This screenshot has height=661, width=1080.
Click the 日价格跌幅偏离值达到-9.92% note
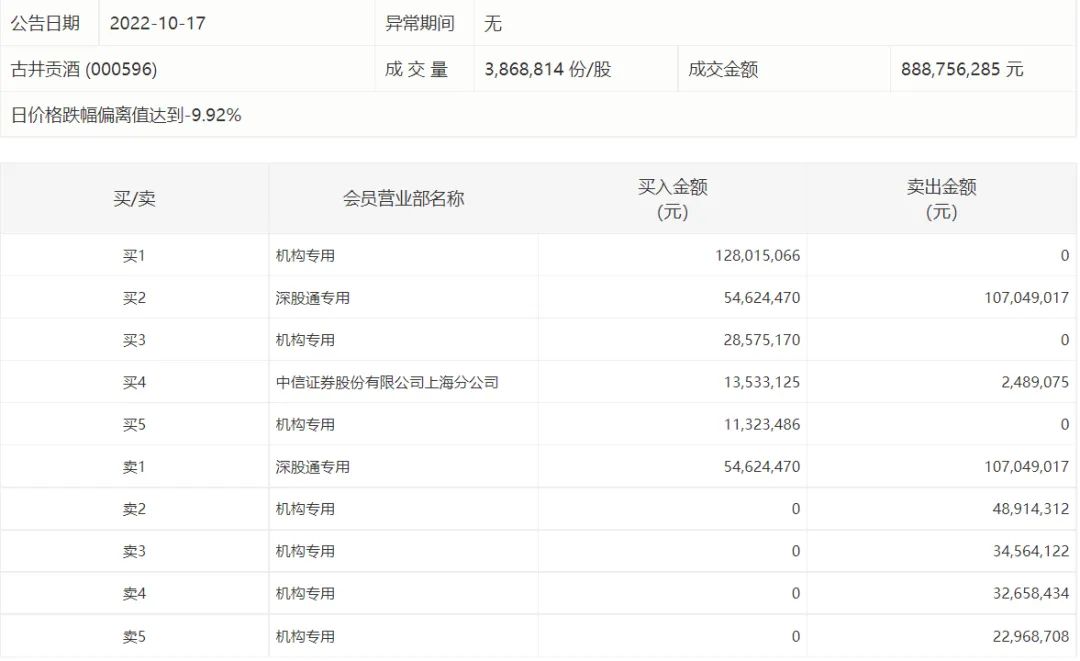(x=126, y=115)
